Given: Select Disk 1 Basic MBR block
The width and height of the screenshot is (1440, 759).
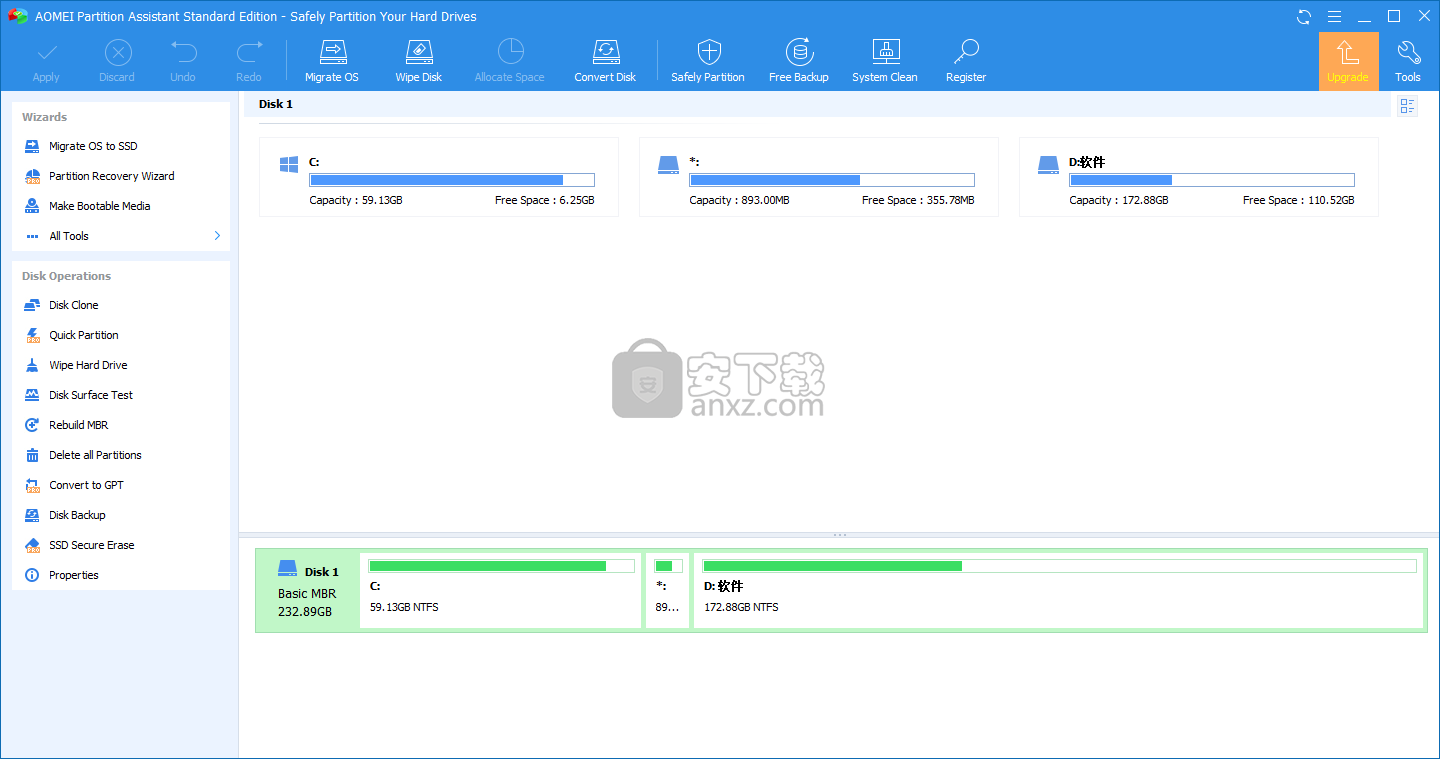Looking at the screenshot, I should tap(308, 590).
